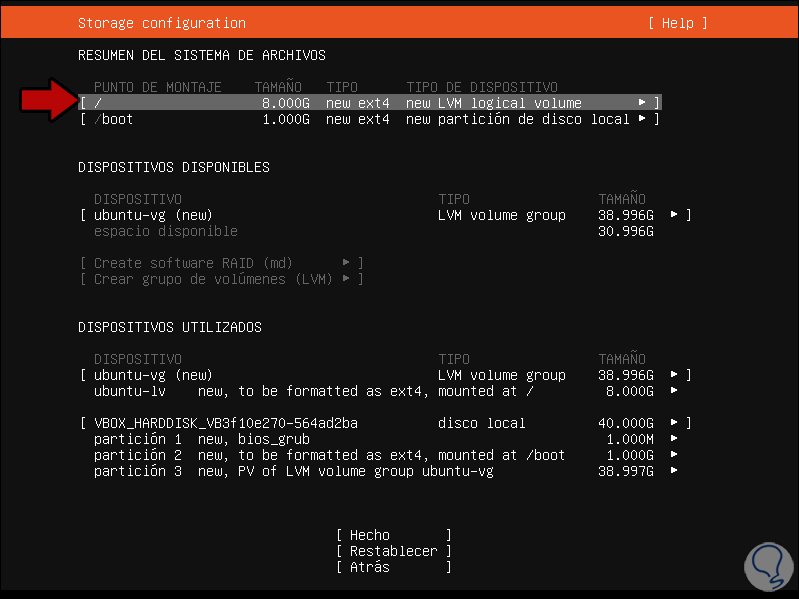Select used ubuntu-vg device entry

(153, 375)
